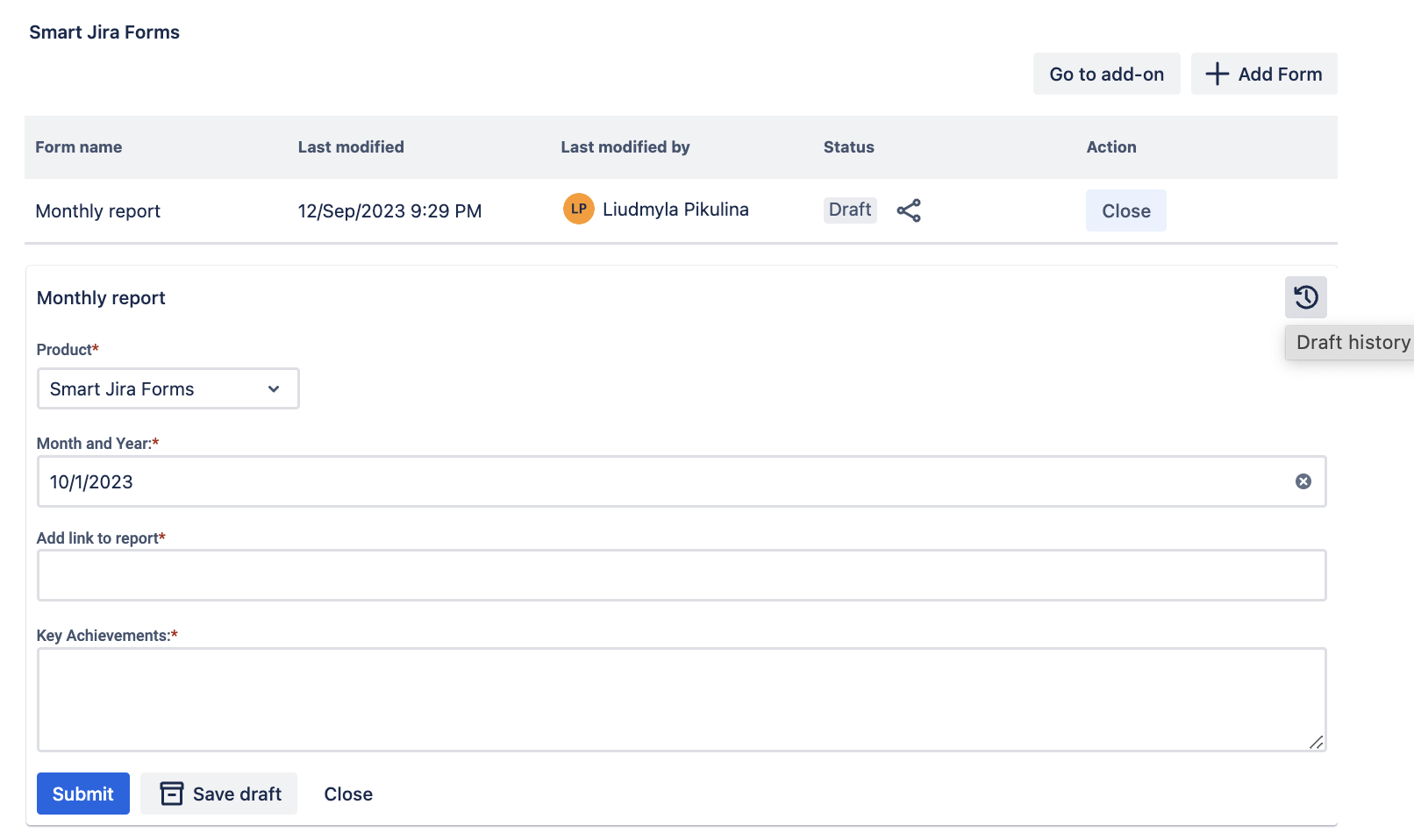Focus the Month and Year field
This screenshot has width=1414, height=840.
click(x=667, y=481)
